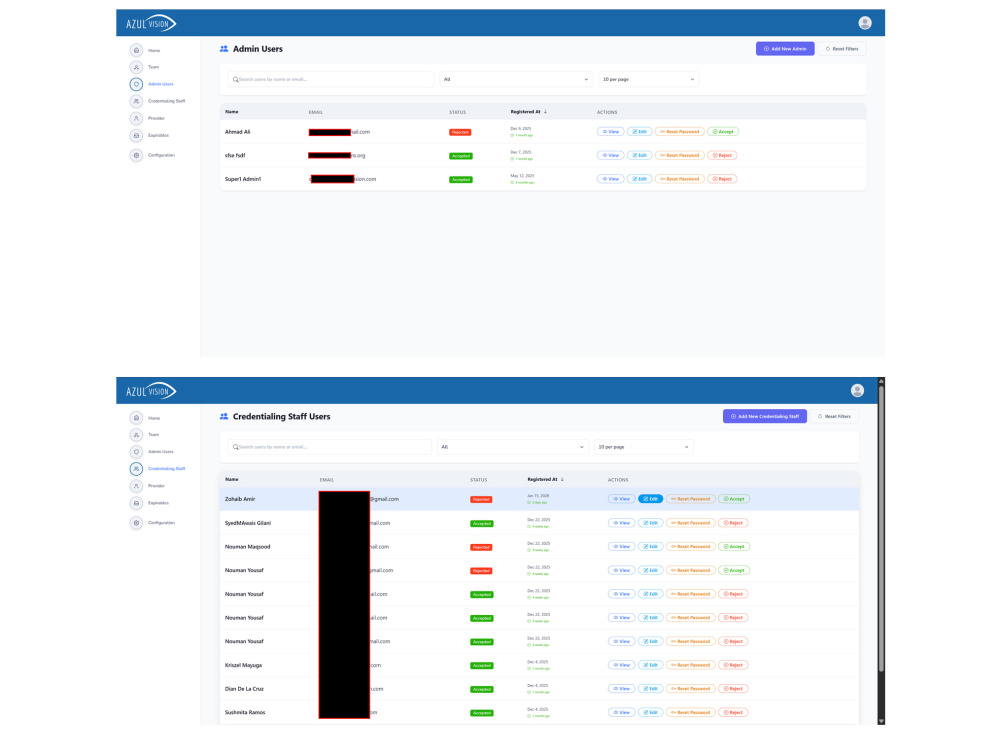1000x750 pixels.
Task: Open 10 per page dropdown on Credentialing Staff Users page
Action: [x=643, y=447]
